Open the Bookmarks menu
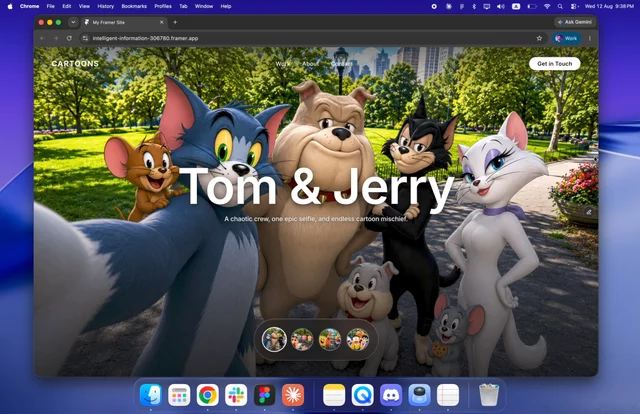 coord(134,6)
